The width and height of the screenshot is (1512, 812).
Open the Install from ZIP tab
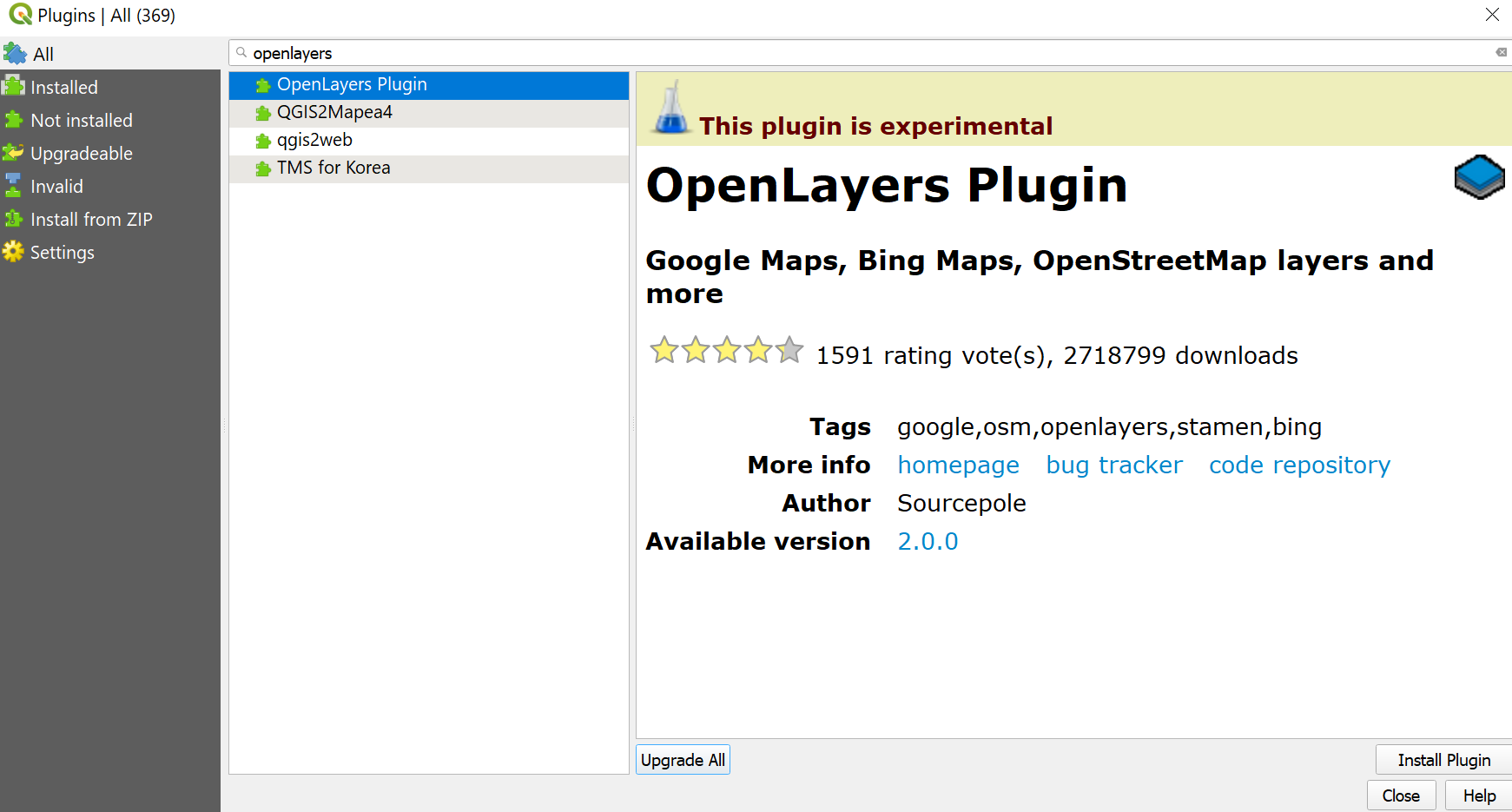(x=110, y=219)
